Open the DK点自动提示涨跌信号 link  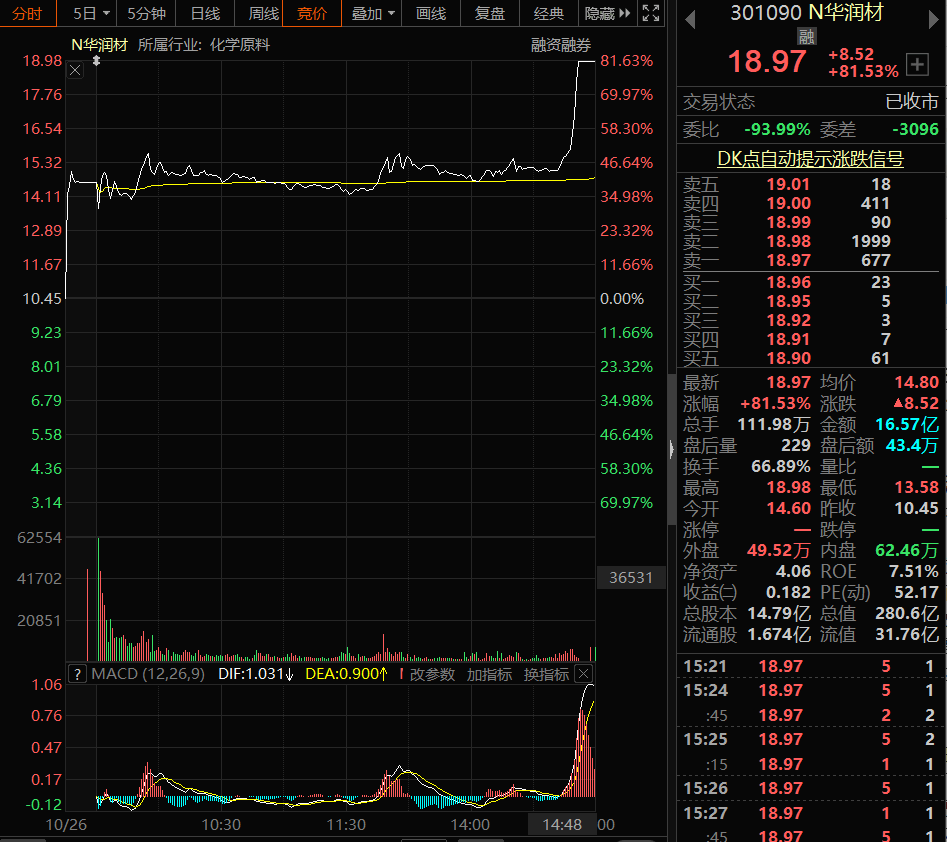tap(810, 159)
